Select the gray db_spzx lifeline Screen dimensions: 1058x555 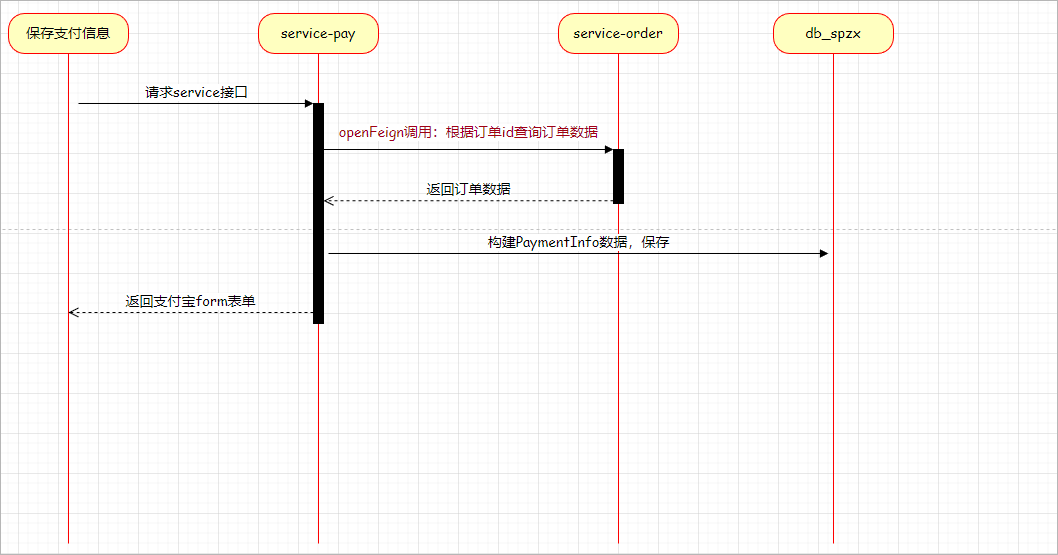tap(833, 400)
